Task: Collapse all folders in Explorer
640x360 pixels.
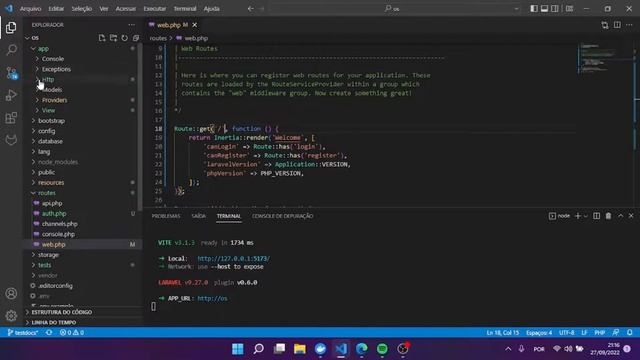Action: pyautogui.click(x=136, y=38)
